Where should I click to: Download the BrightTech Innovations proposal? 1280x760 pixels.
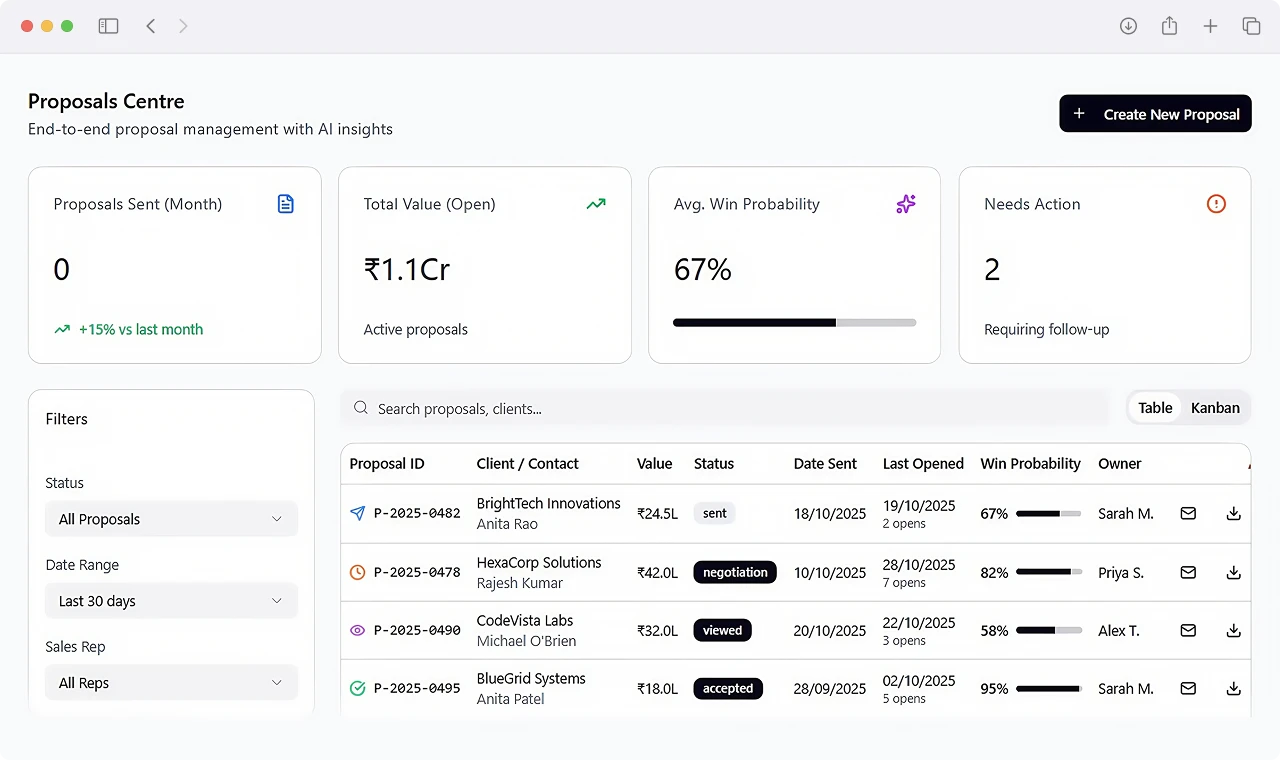tap(1234, 513)
